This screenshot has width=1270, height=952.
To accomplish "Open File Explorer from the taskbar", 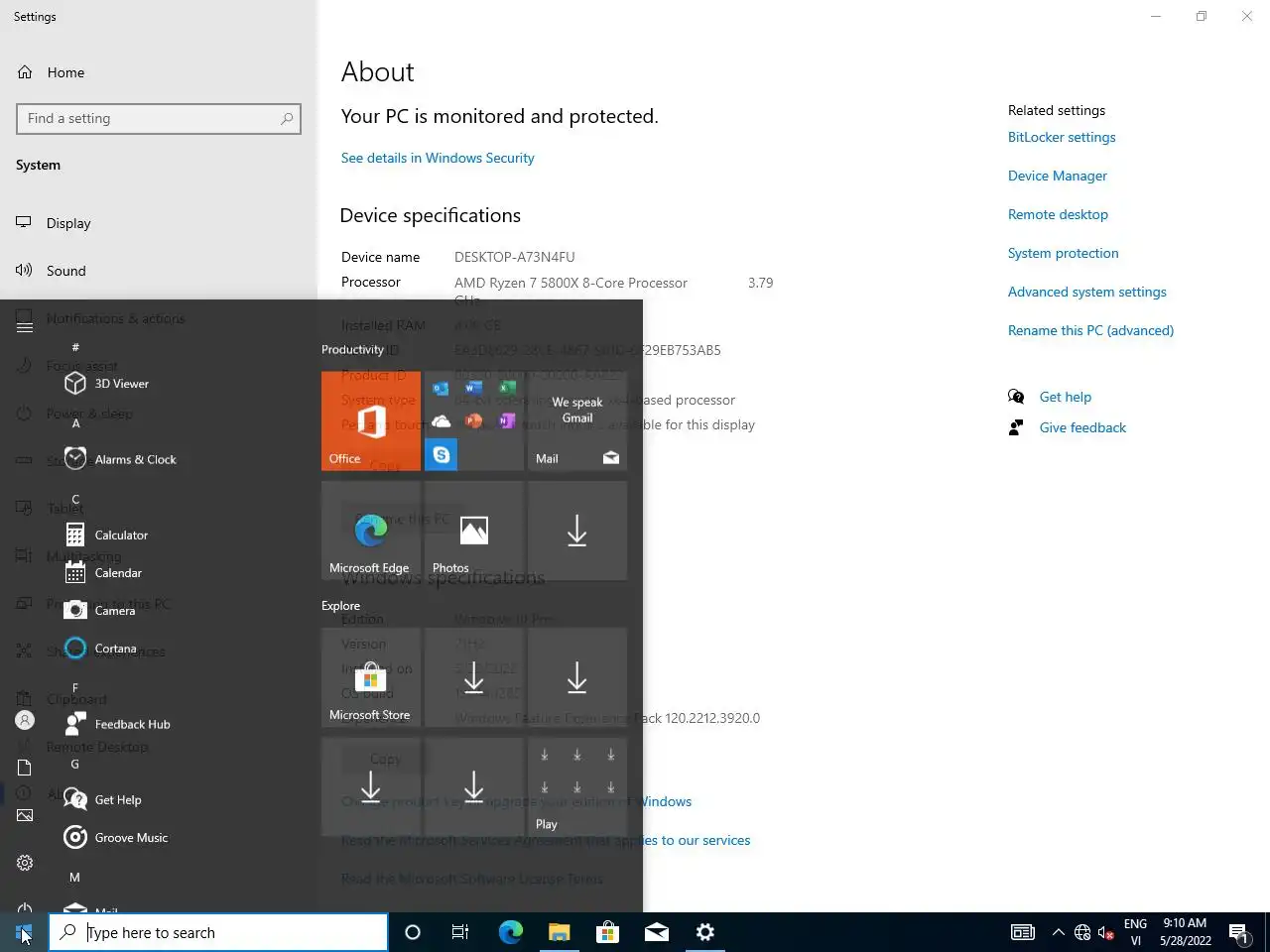I will 559,932.
